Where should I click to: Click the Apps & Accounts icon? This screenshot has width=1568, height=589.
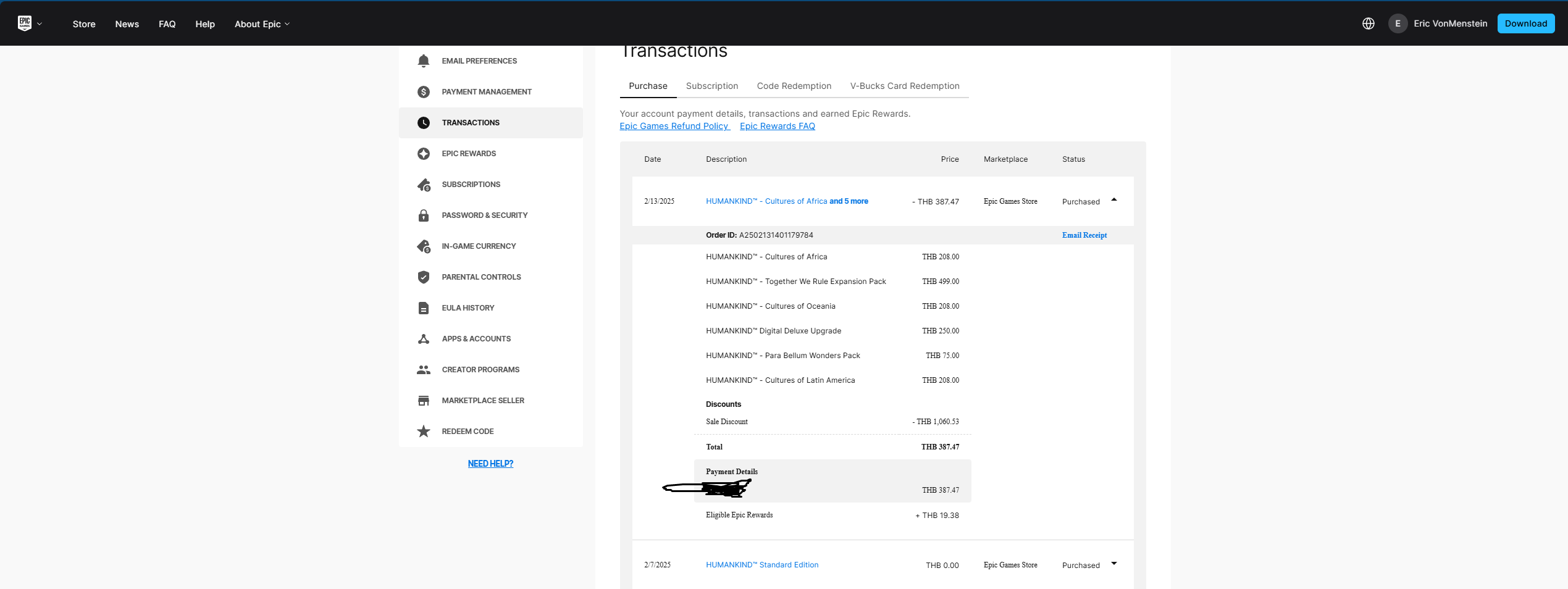click(424, 338)
